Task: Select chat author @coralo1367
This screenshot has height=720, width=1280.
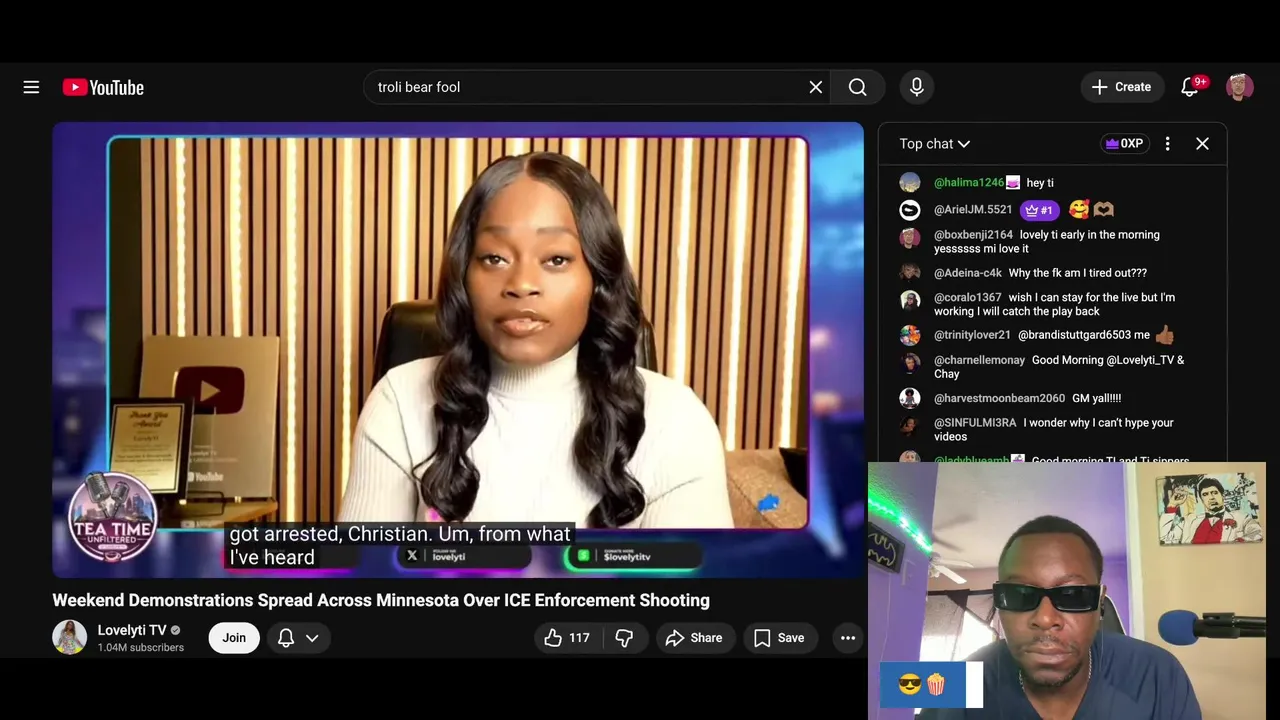Action: tap(968, 298)
